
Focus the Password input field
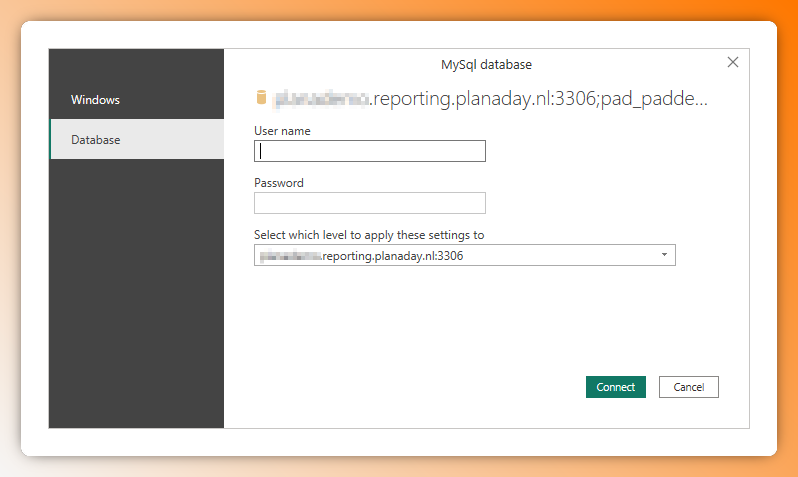[x=369, y=203]
